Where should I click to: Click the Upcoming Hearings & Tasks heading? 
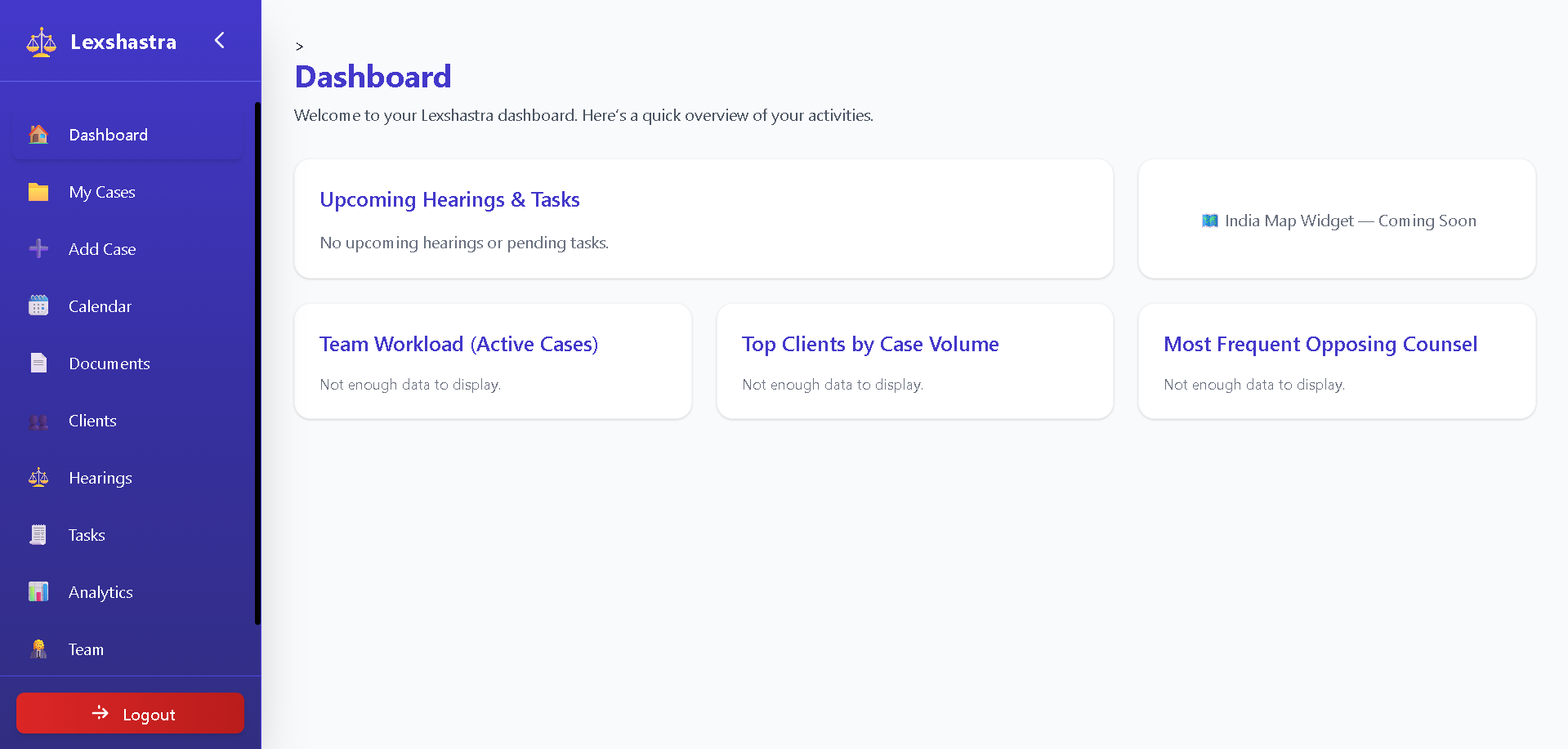[x=449, y=200]
